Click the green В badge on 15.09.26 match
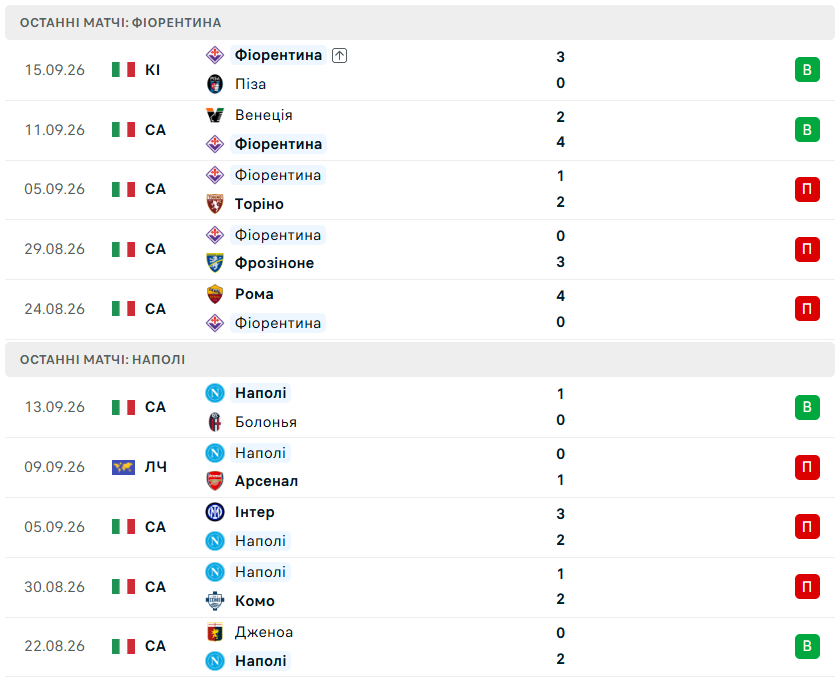This screenshot has width=838, height=680. point(807,69)
